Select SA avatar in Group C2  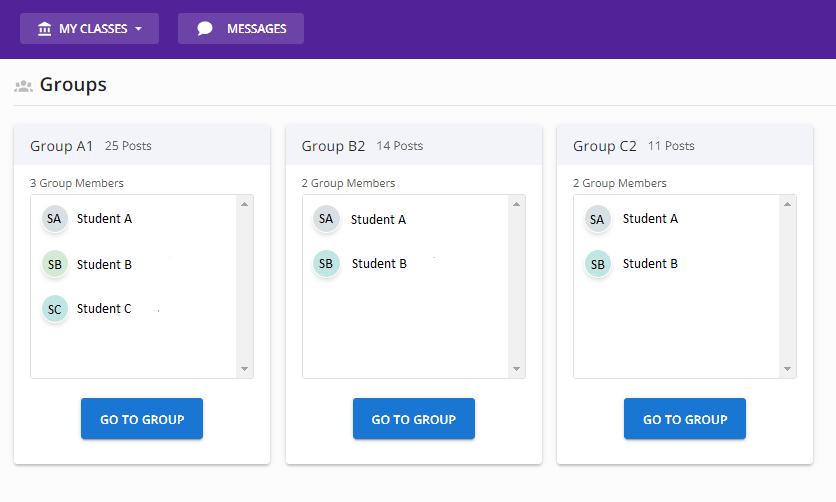597,219
